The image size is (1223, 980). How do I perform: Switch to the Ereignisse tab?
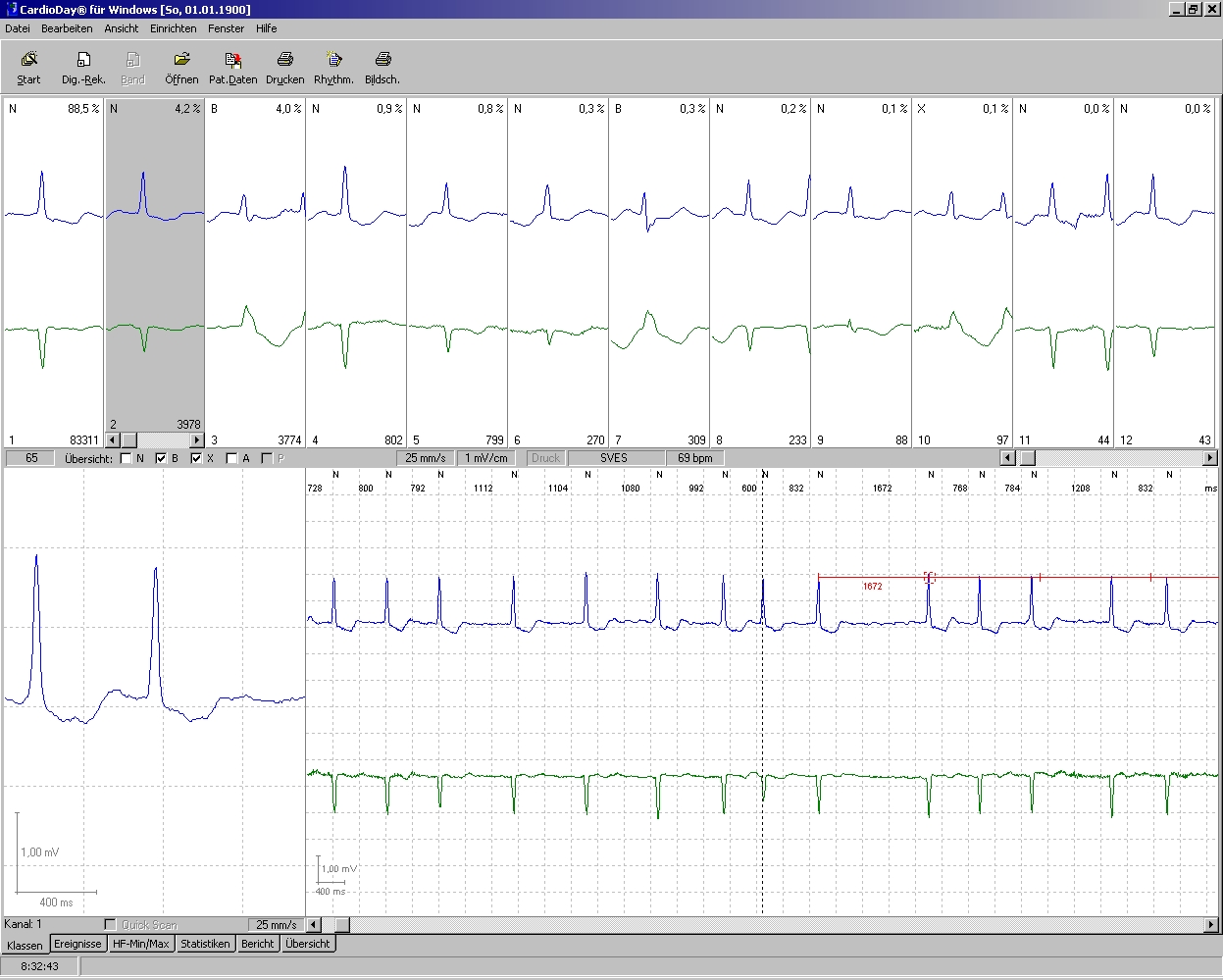pyautogui.click(x=77, y=944)
